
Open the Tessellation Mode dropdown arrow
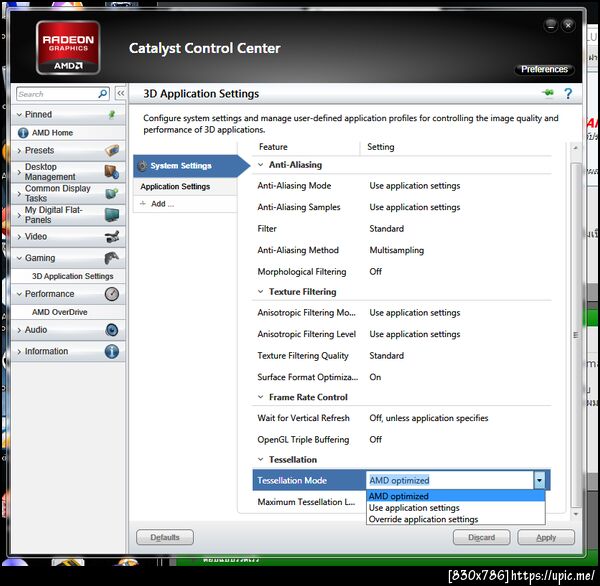[x=539, y=480]
